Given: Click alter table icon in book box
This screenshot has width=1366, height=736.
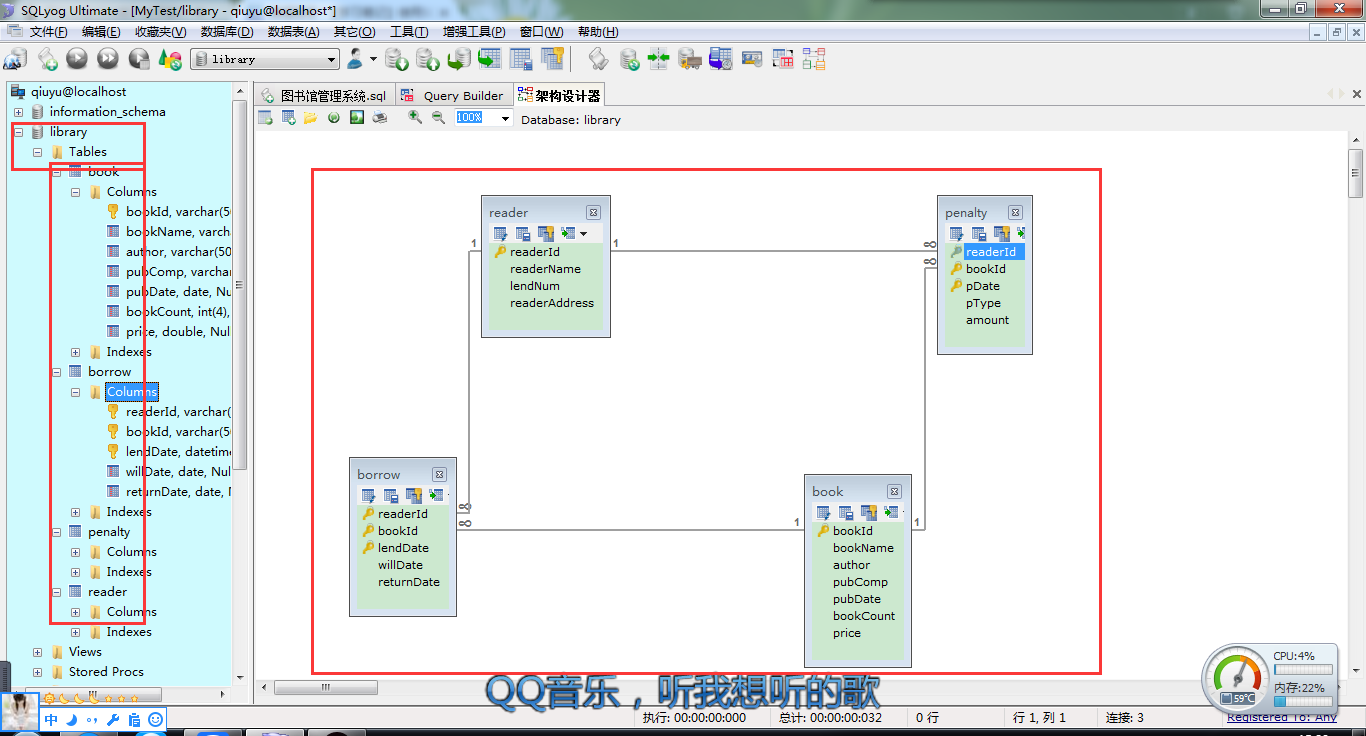Looking at the screenshot, I should [823, 512].
